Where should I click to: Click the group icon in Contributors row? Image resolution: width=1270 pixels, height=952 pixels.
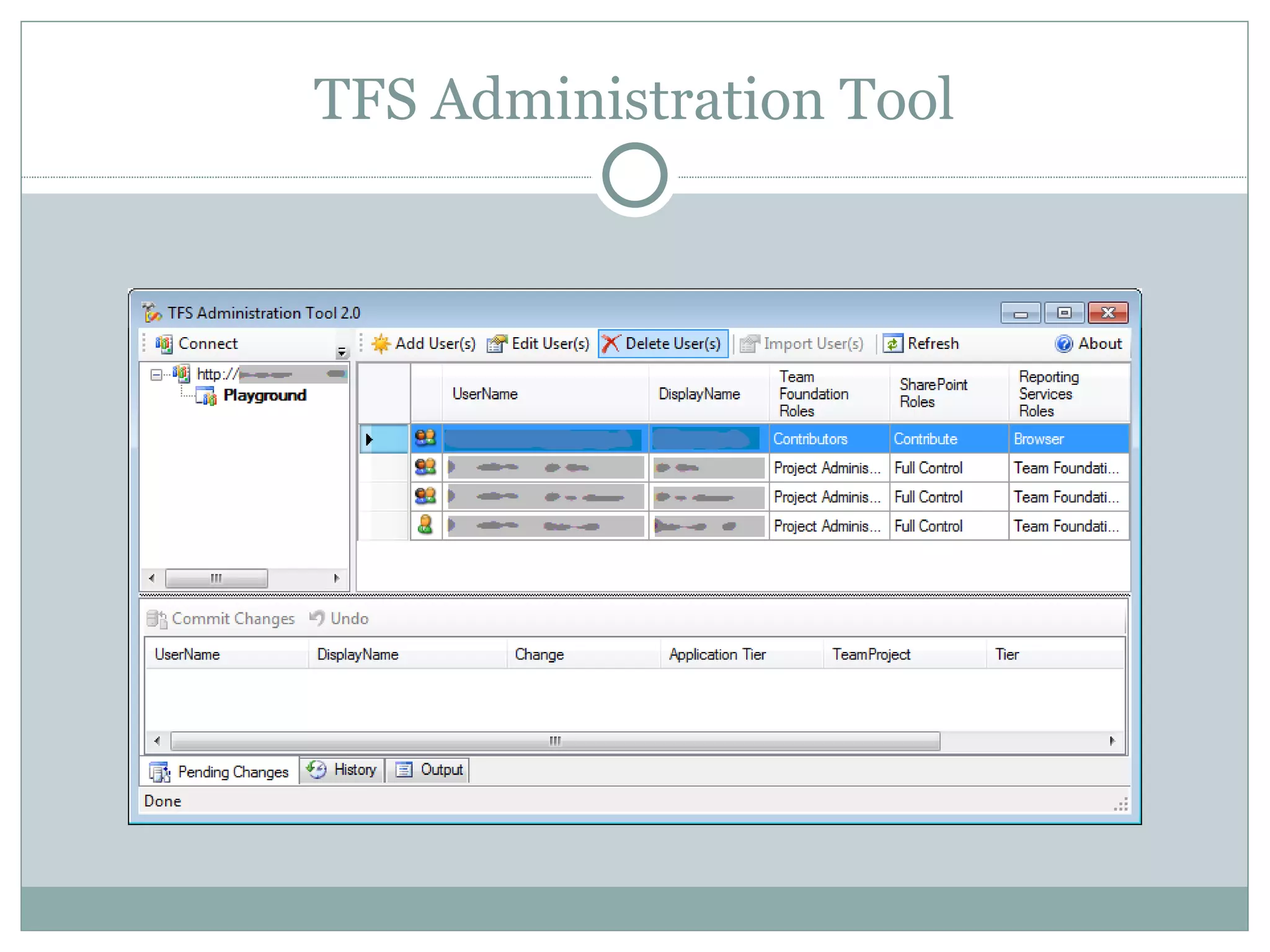[x=425, y=438]
